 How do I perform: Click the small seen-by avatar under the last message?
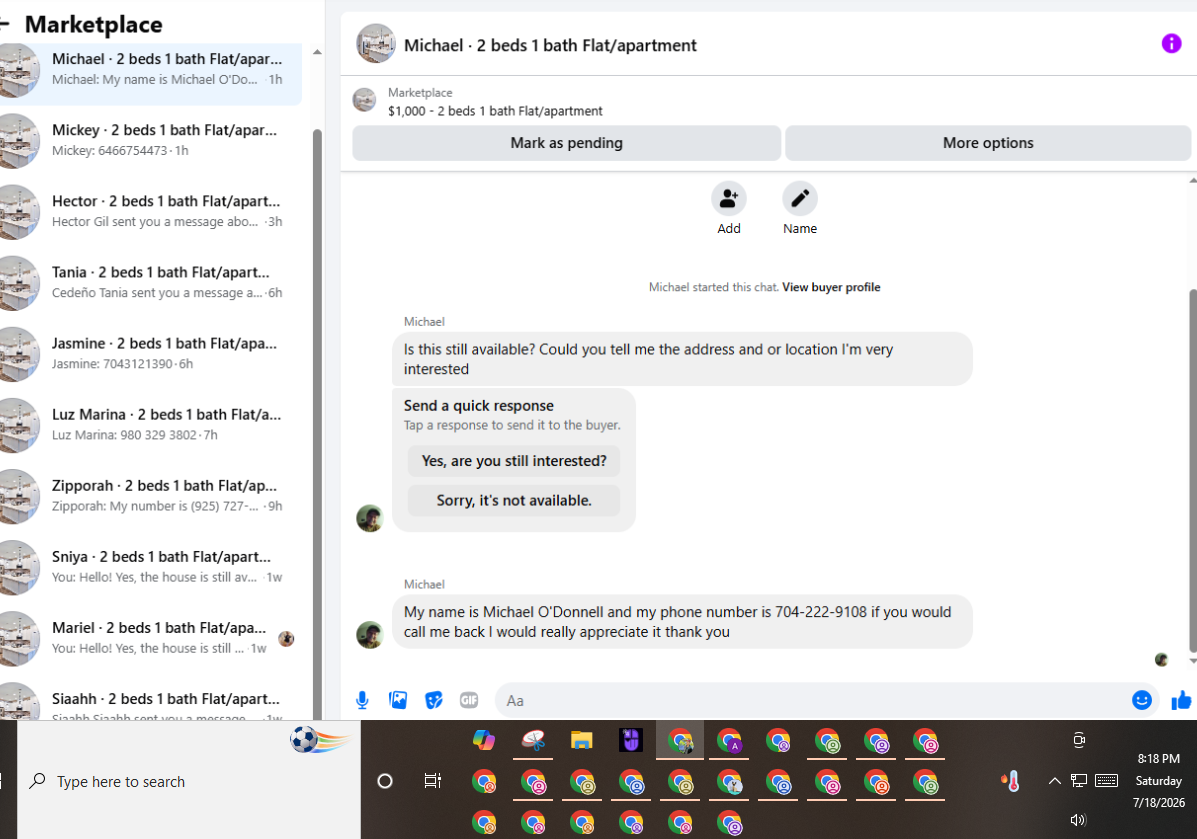[1161, 660]
